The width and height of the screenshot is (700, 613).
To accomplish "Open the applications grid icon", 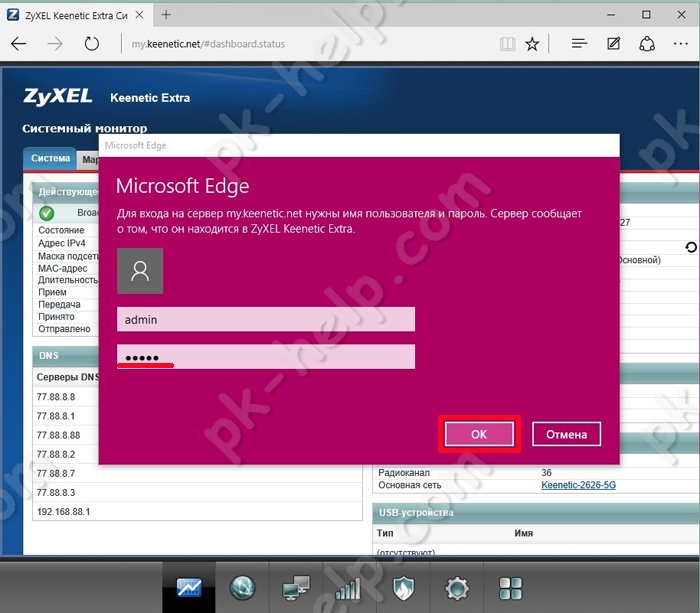I will coord(510,588).
